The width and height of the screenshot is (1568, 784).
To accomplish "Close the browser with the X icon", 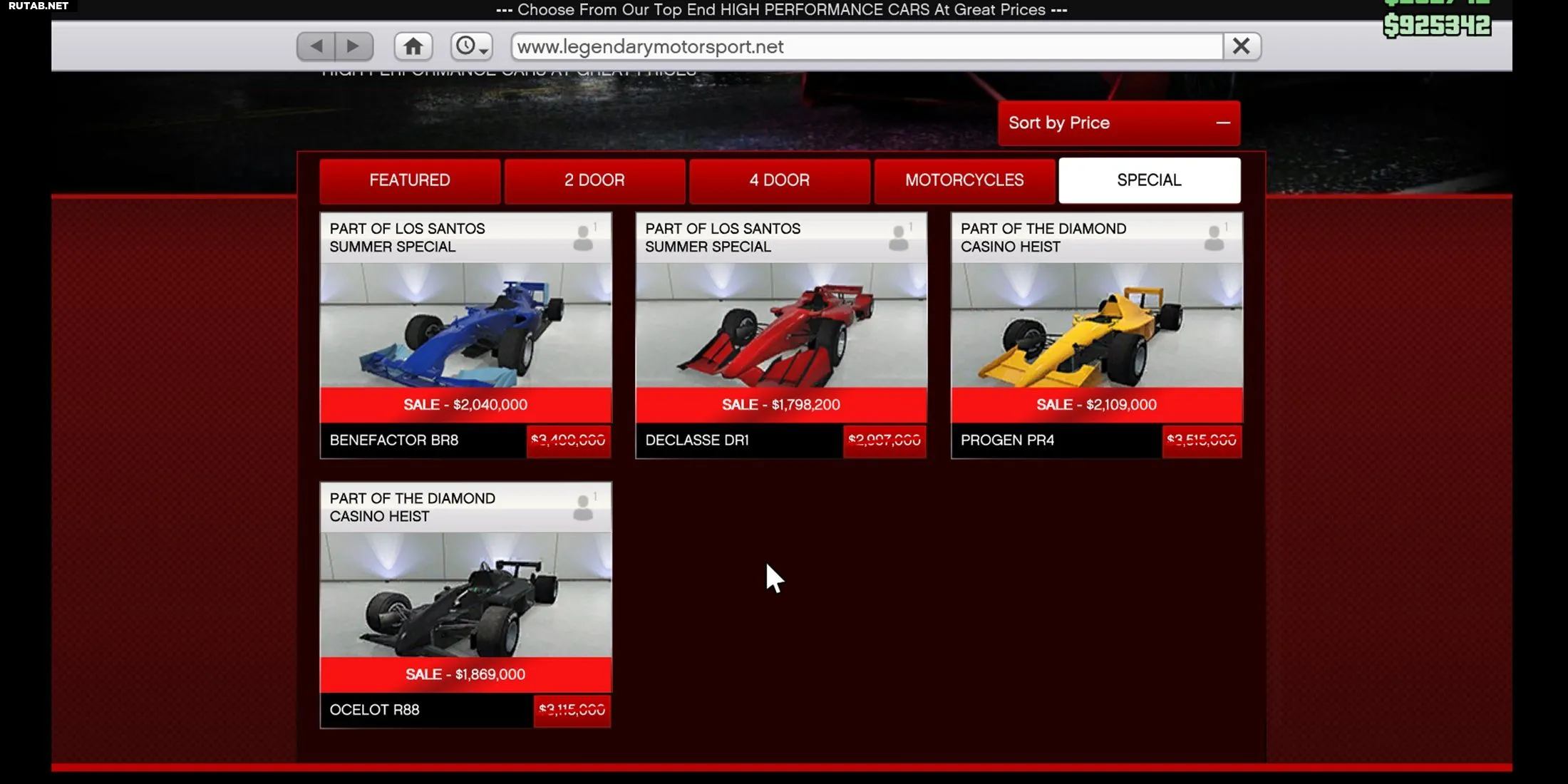I will (x=1242, y=46).
